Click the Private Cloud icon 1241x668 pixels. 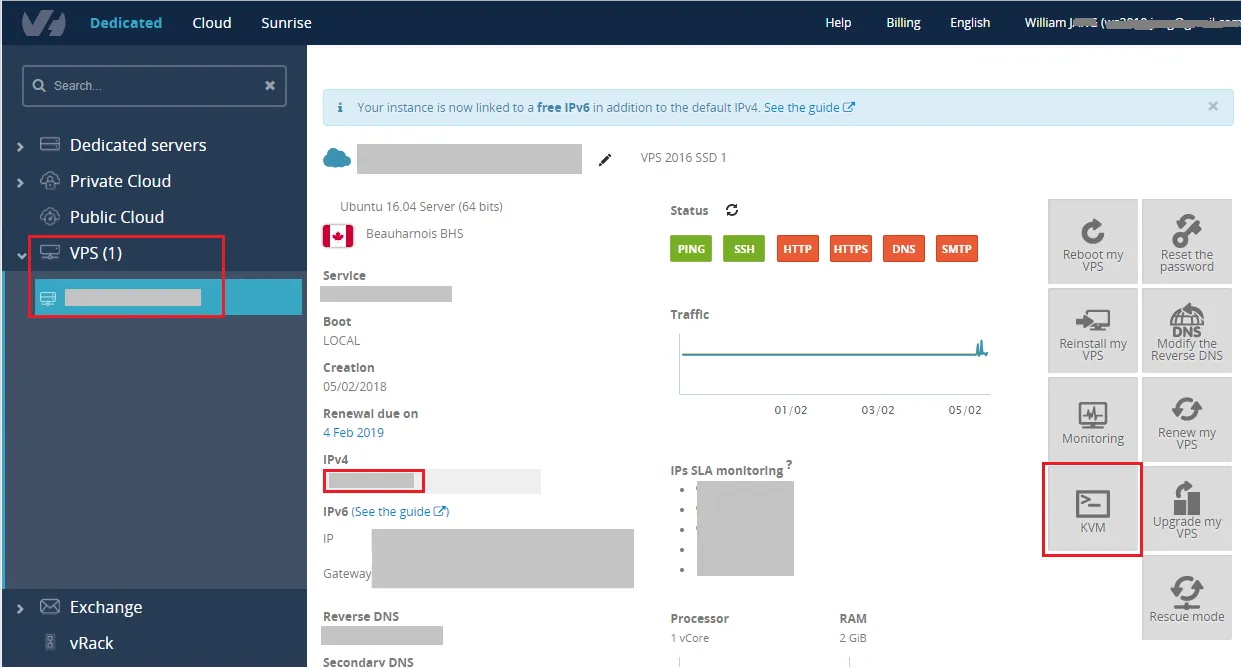point(50,181)
